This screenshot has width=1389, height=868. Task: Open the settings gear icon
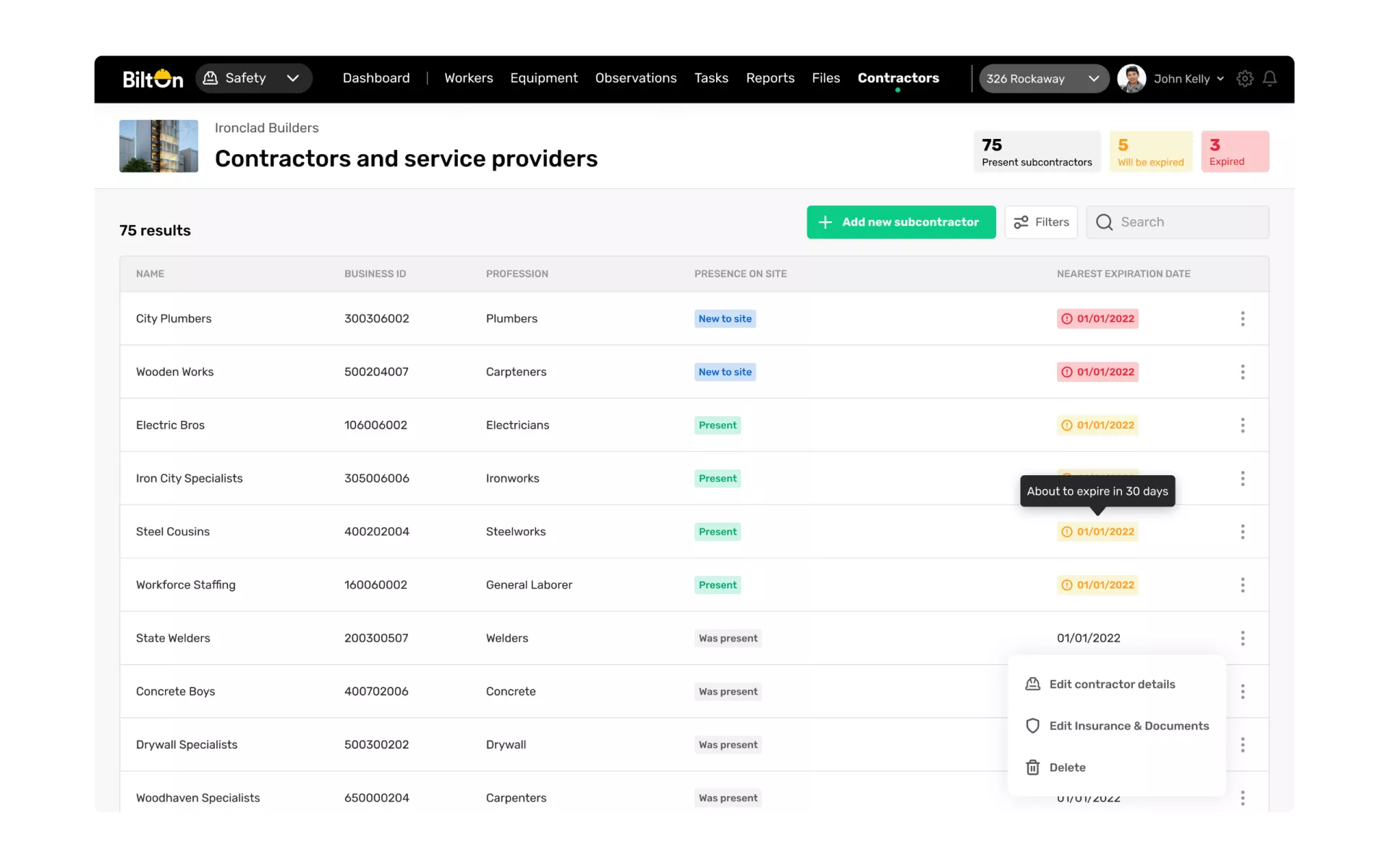(1244, 78)
